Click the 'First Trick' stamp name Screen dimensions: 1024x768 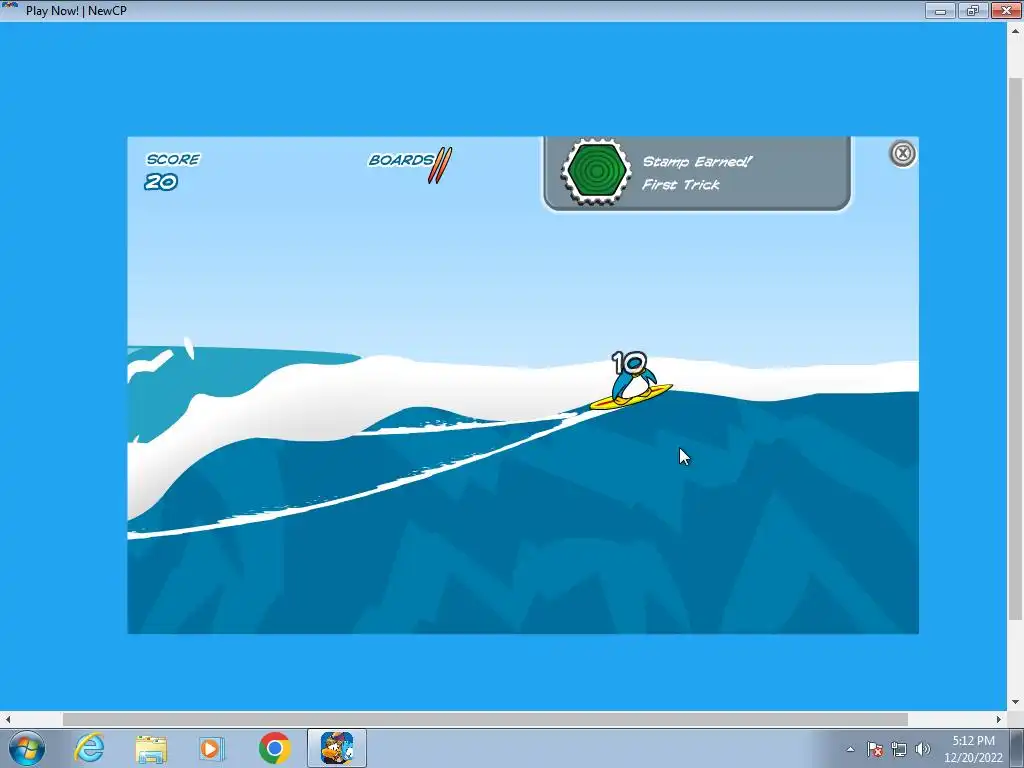point(680,185)
